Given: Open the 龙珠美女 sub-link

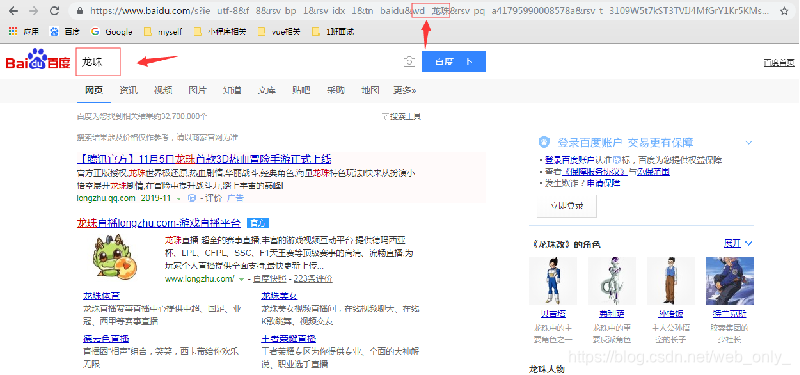Looking at the screenshot, I should [x=279, y=295].
